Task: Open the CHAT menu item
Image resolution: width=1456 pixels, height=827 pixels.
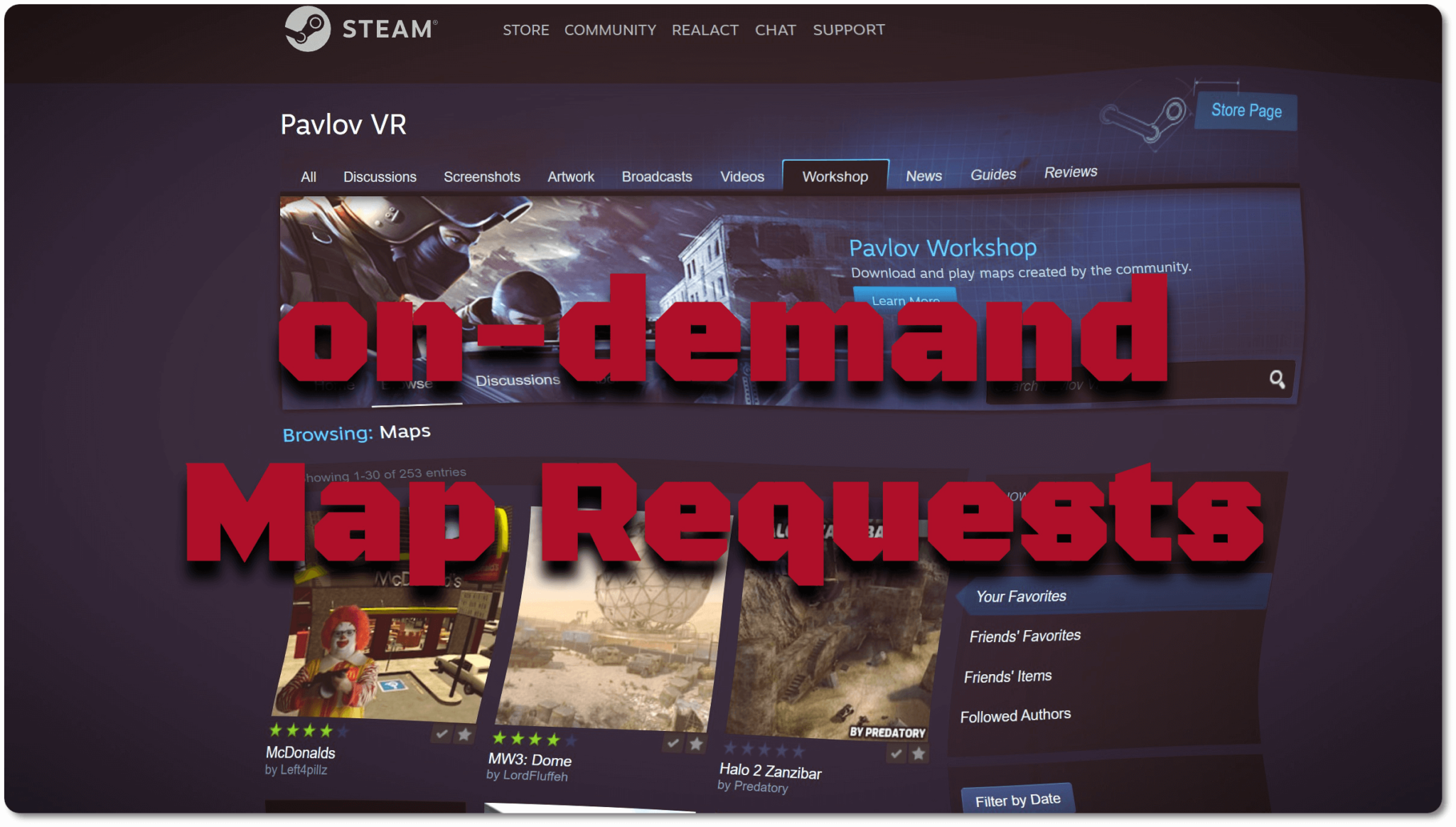Action: 775,30
